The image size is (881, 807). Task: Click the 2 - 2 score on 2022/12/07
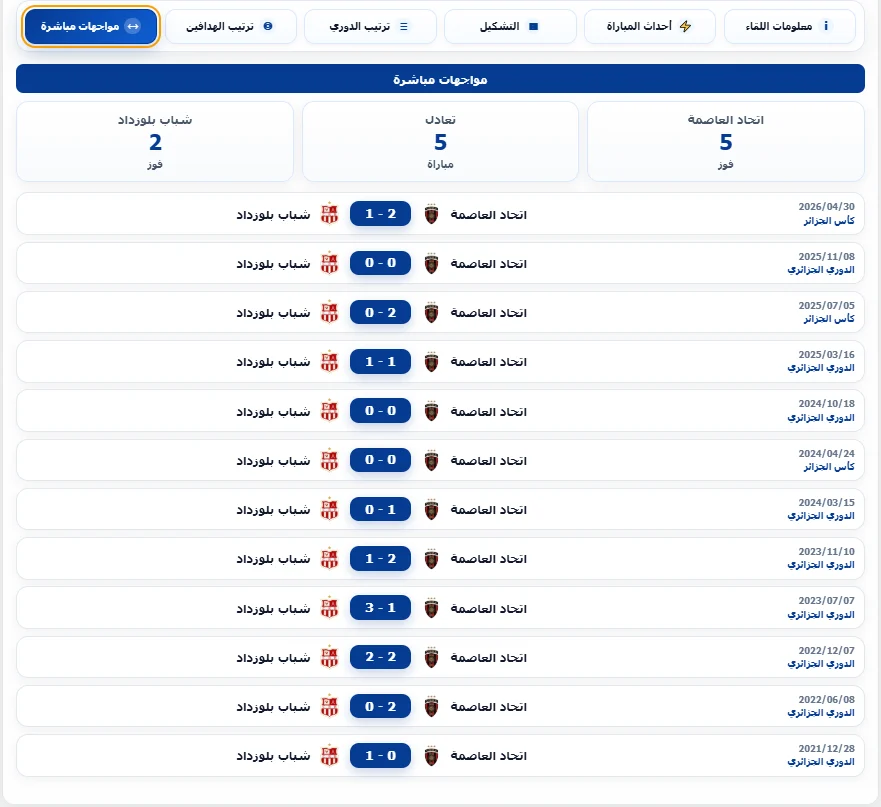(x=380, y=656)
